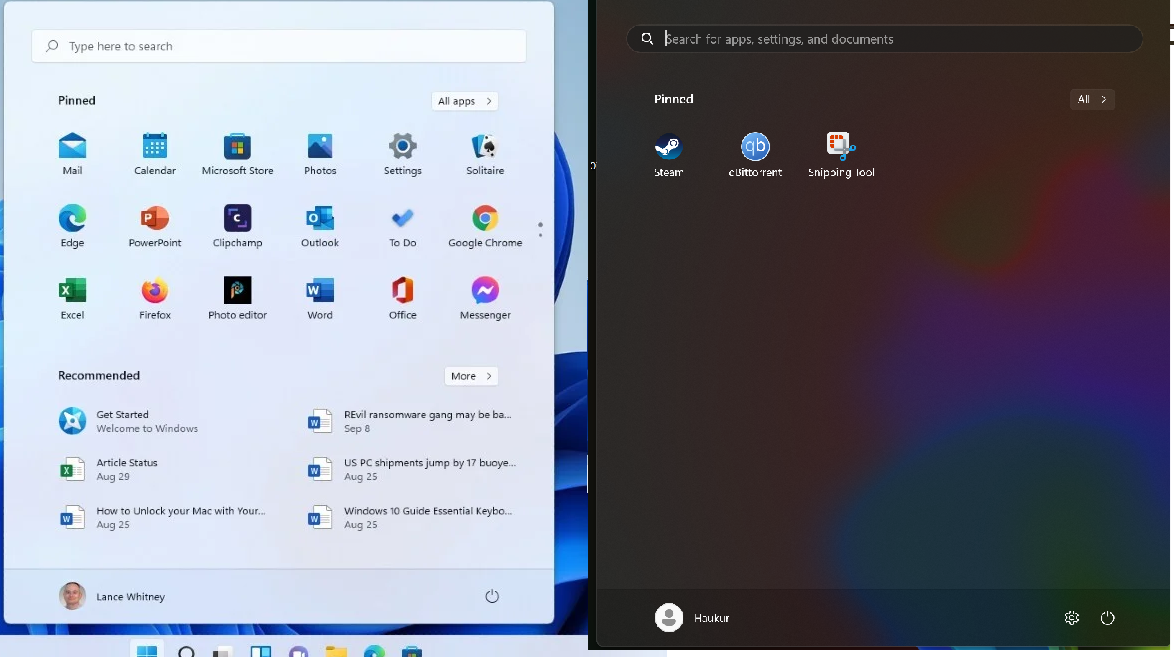
Task: Open settings gear in dark Start menu
Action: (1072, 618)
